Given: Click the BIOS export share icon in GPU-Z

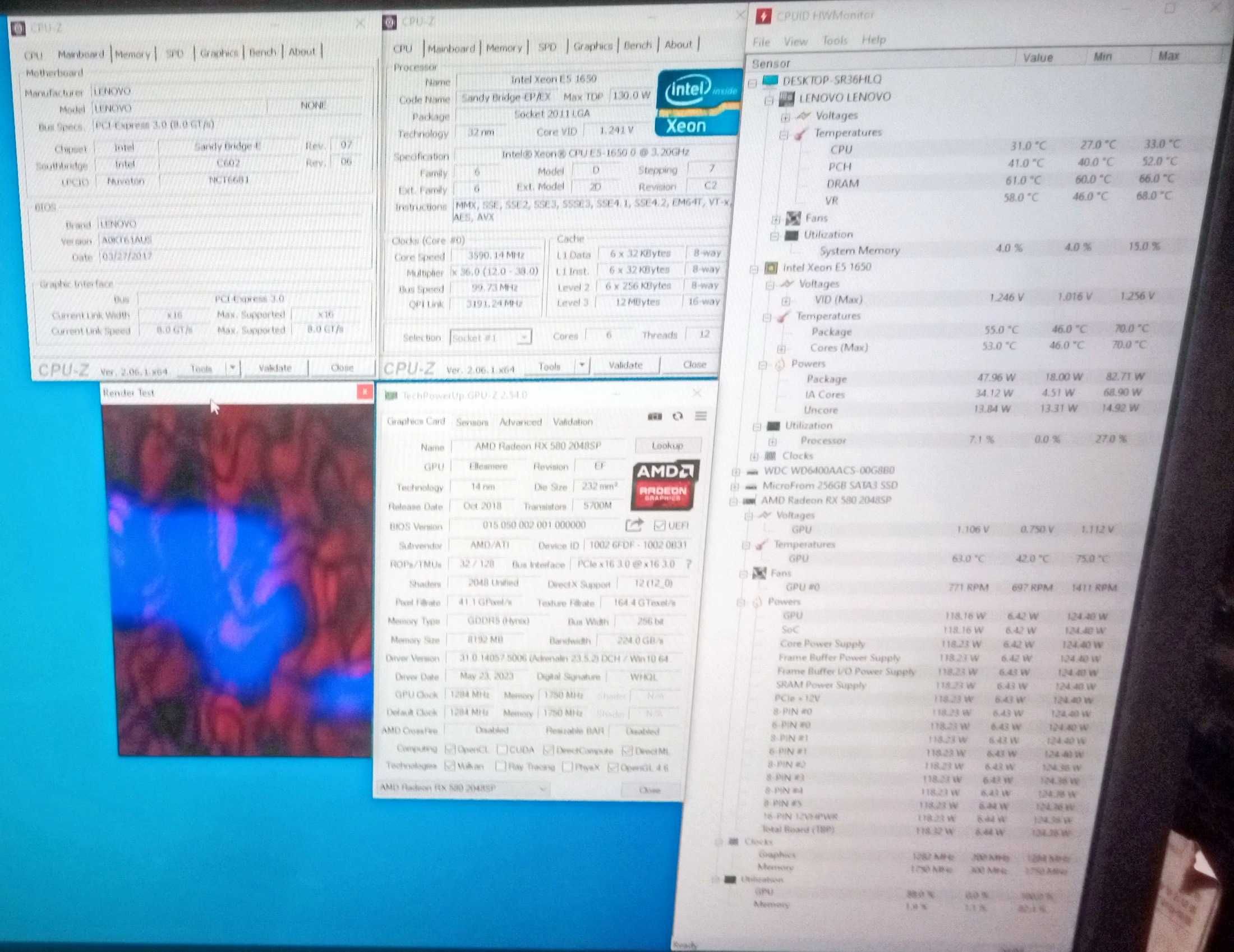Looking at the screenshot, I should (x=634, y=525).
